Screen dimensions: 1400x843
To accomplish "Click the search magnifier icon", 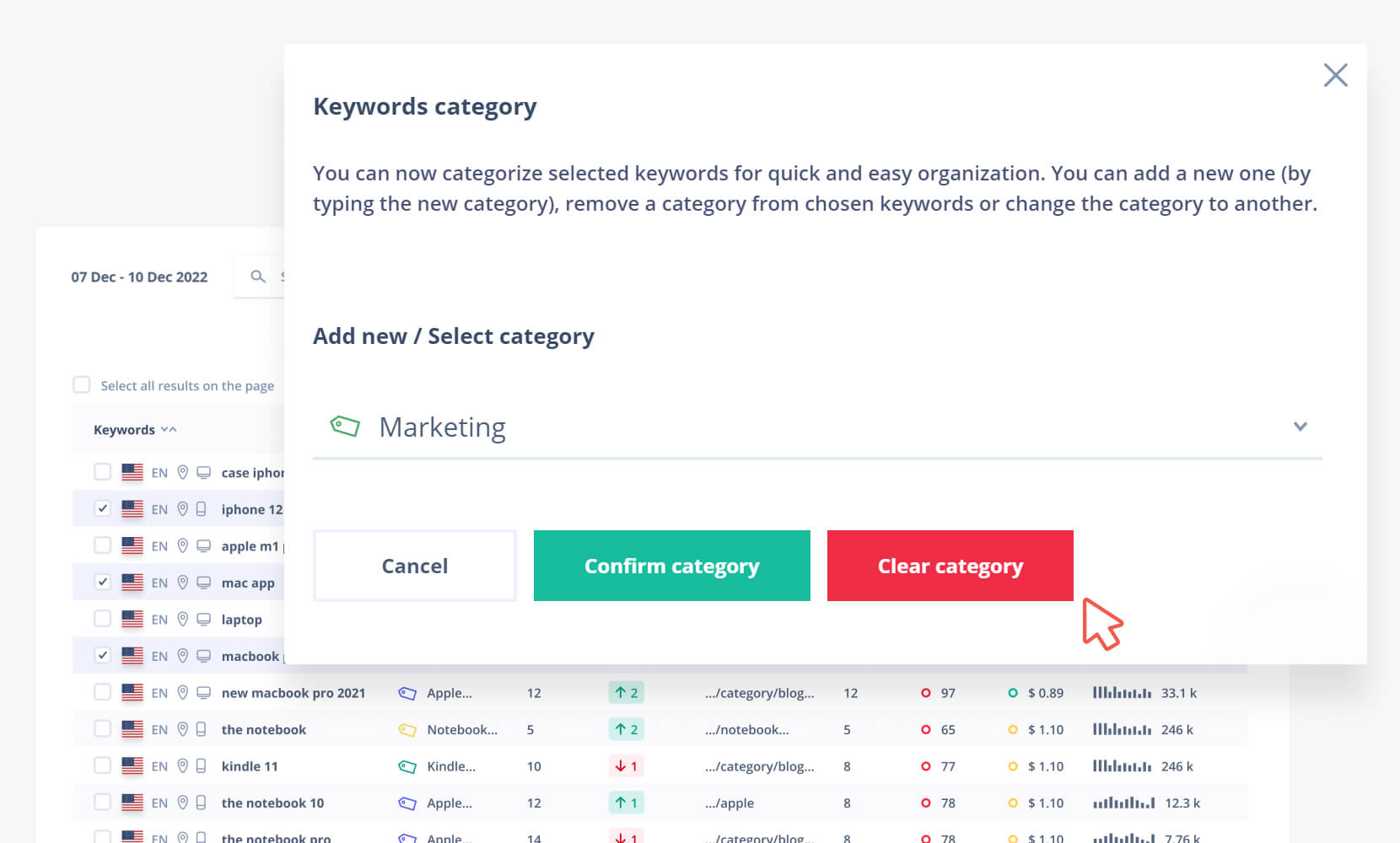I will pos(258,277).
